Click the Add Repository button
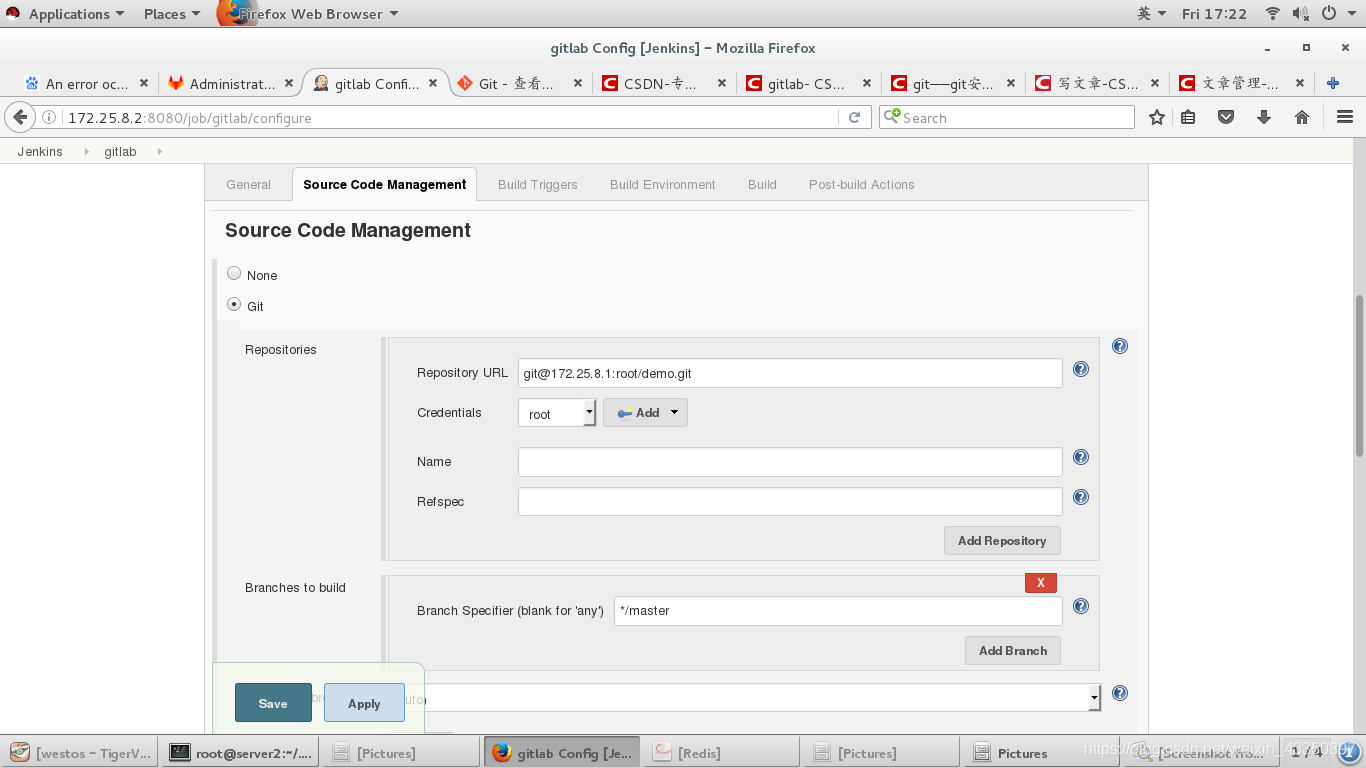Viewport: 1366px width, 768px height. pyautogui.click(x=1002, y=540)
